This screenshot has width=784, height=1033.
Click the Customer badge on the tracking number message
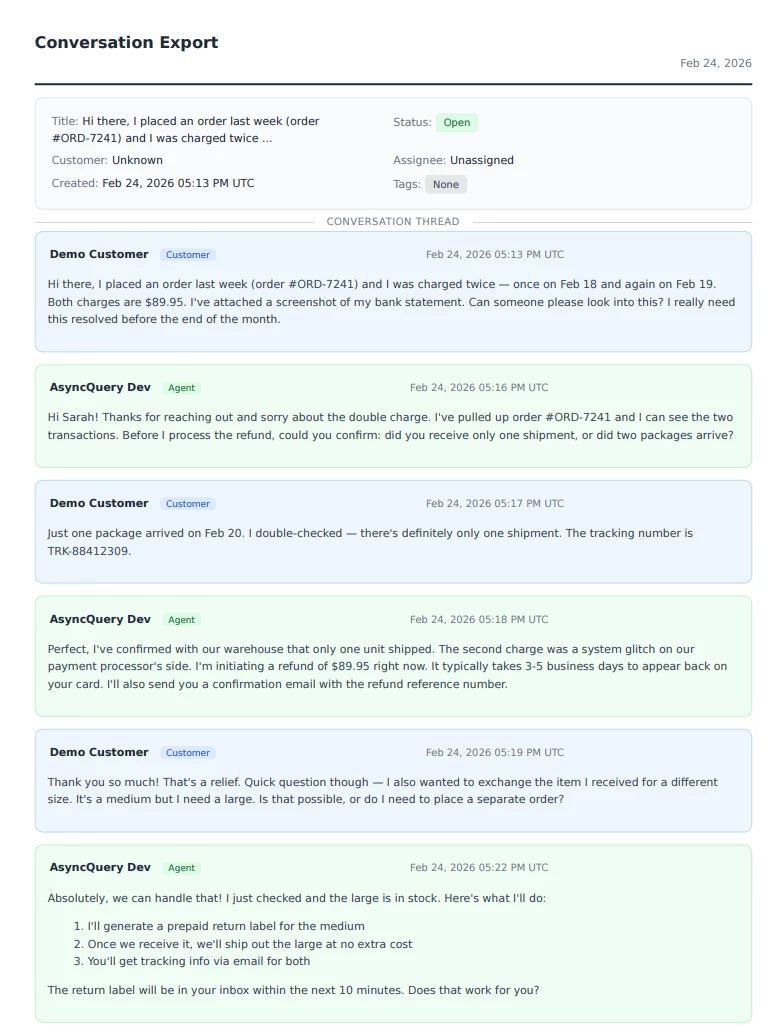[x=188, y=504]
